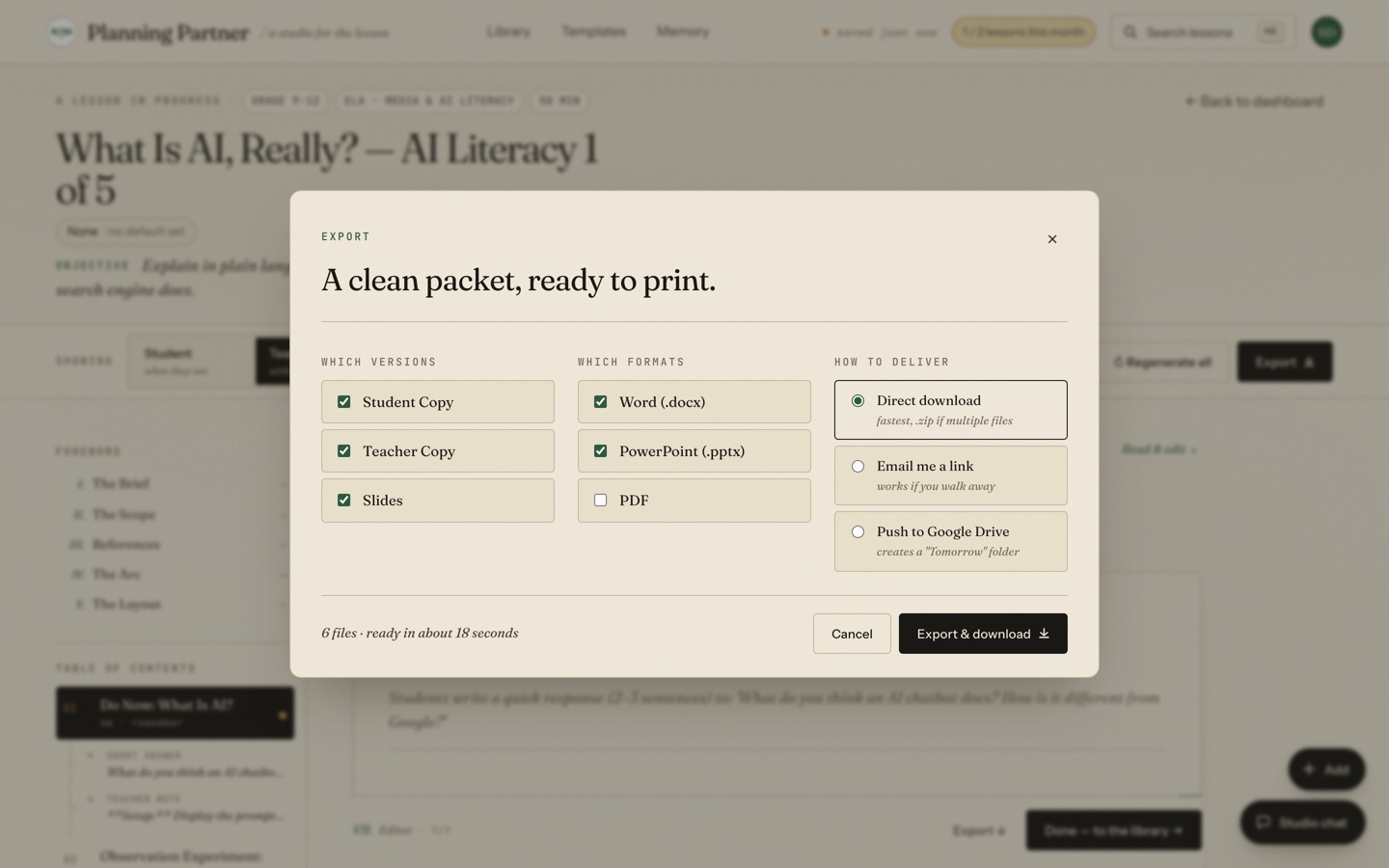1389x868 pixels.
Task: Click the PDF label text
Action: (634, 501)
